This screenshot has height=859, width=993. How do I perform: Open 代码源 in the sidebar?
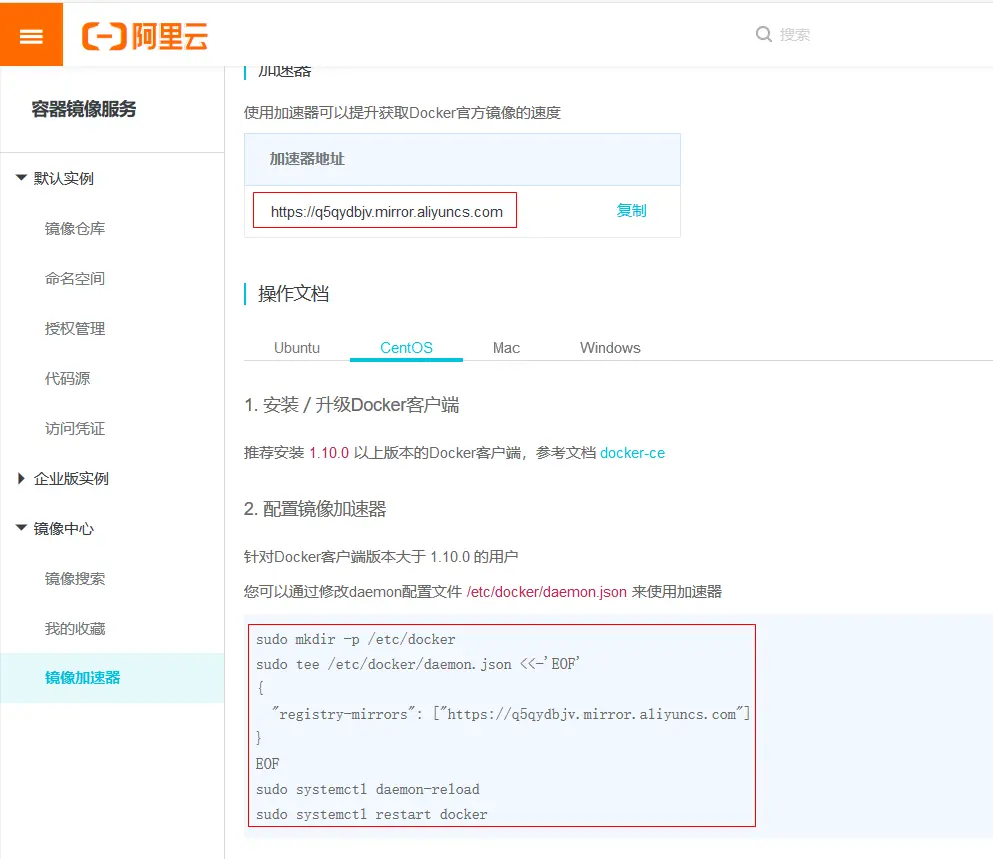tap(67, 379)
